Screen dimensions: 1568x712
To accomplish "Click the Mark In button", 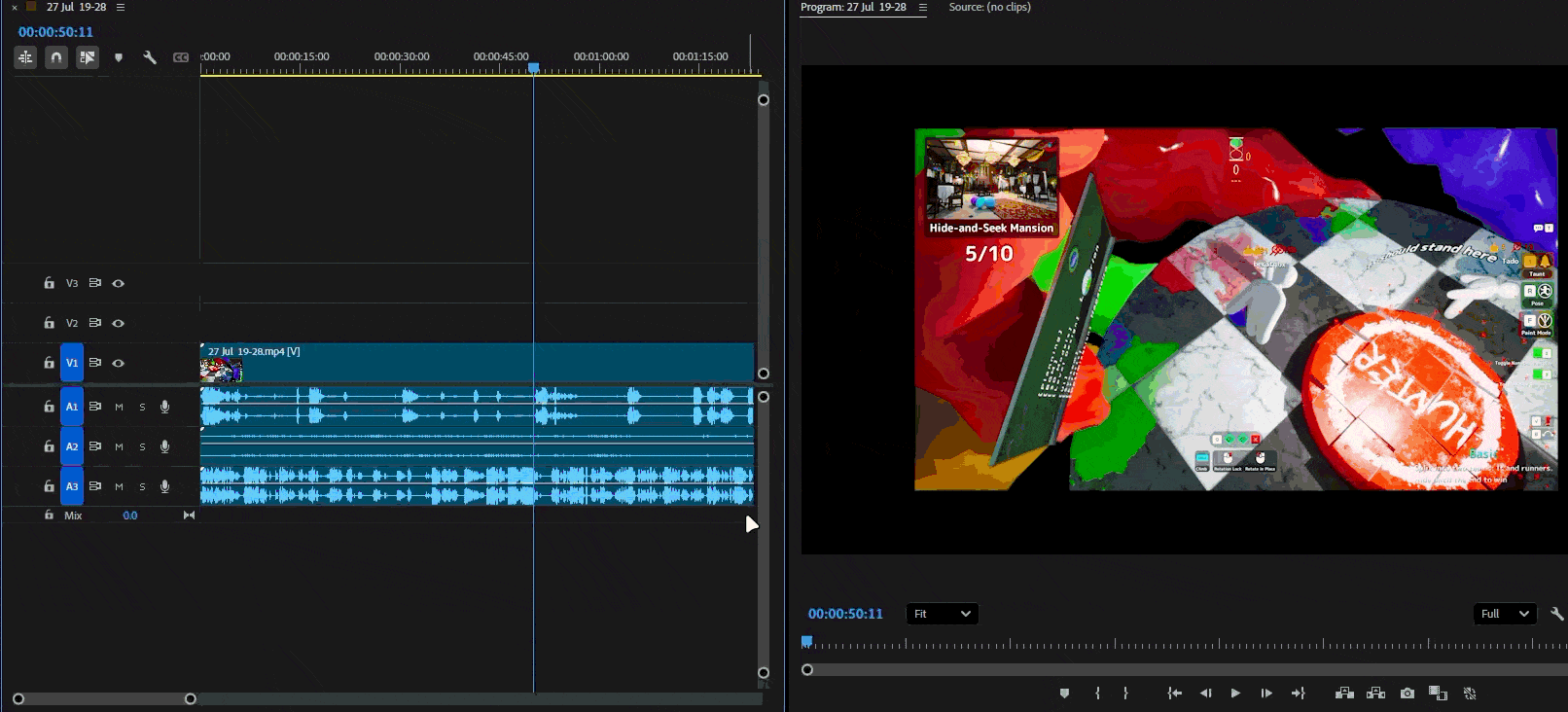I will click(1097, 694).
